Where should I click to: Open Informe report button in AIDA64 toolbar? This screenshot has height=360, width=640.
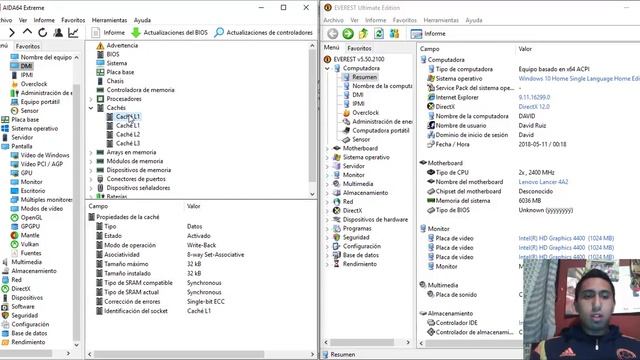click(108, 33)
